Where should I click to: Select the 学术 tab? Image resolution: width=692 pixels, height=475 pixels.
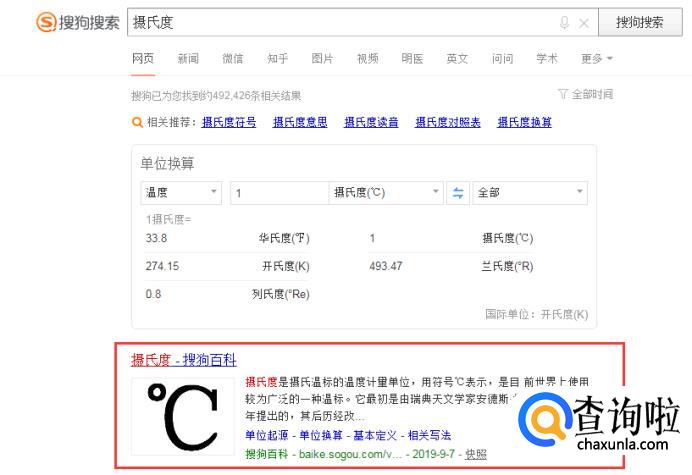pyautogui.click(x=547, y=58)
